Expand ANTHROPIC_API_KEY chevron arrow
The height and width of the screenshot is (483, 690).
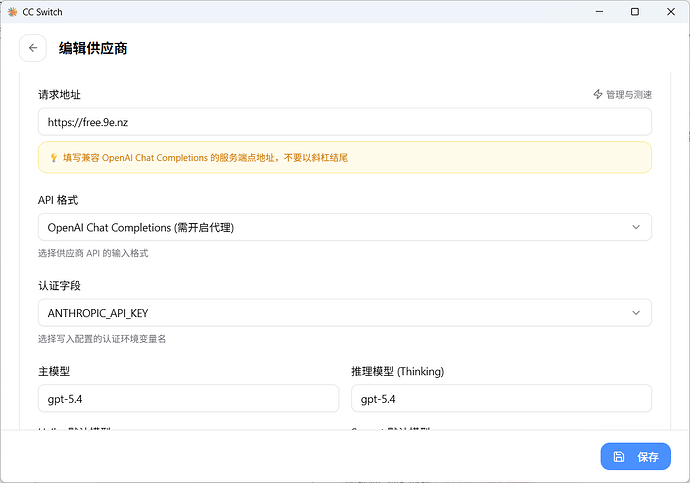636,313
